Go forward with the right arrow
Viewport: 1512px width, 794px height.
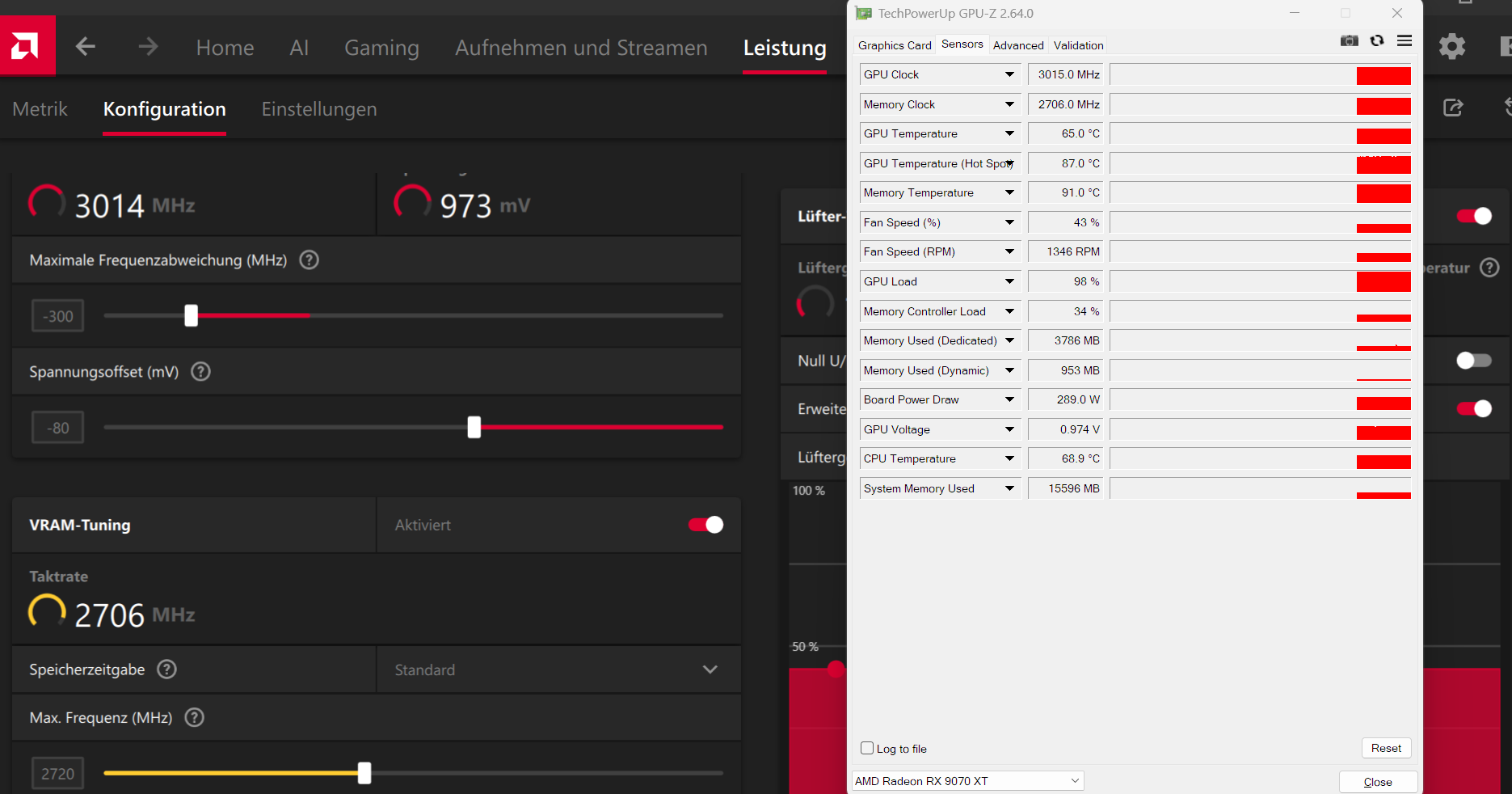(148, 47)
